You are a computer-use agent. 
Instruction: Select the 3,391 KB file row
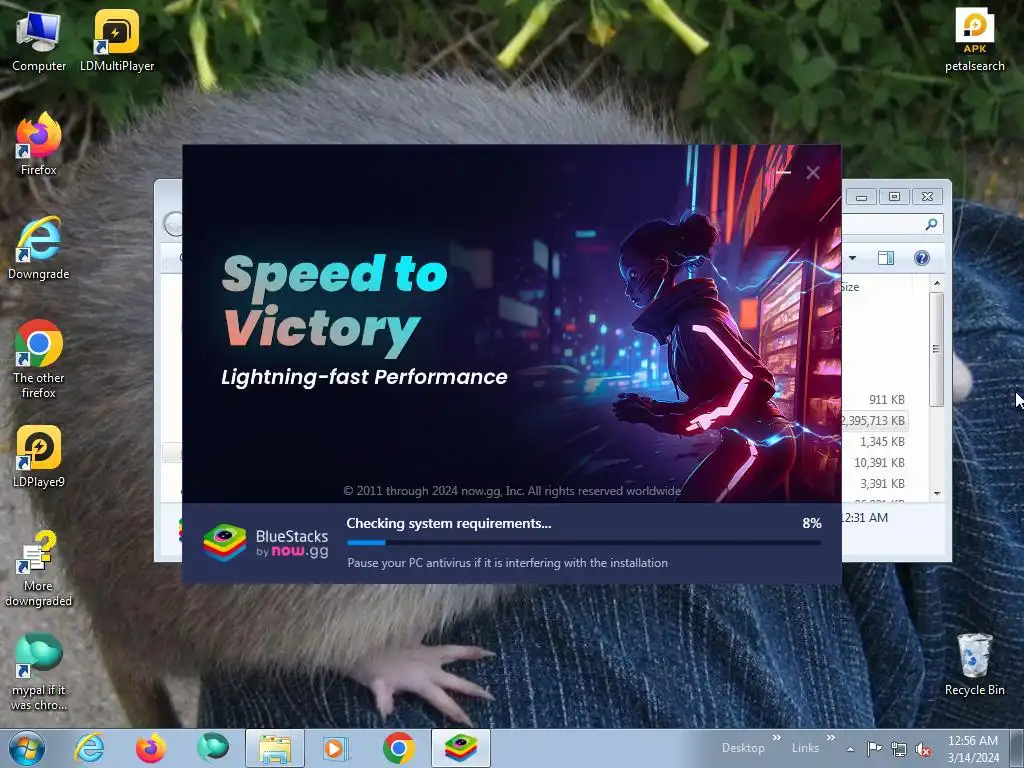874,483
